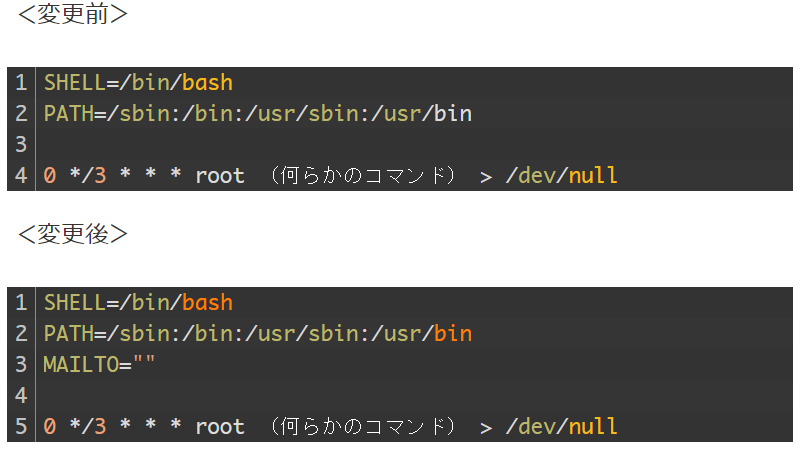Click the <変更前> heading text
Viewport: 811px width, 453px height.
tap(73, 16)
